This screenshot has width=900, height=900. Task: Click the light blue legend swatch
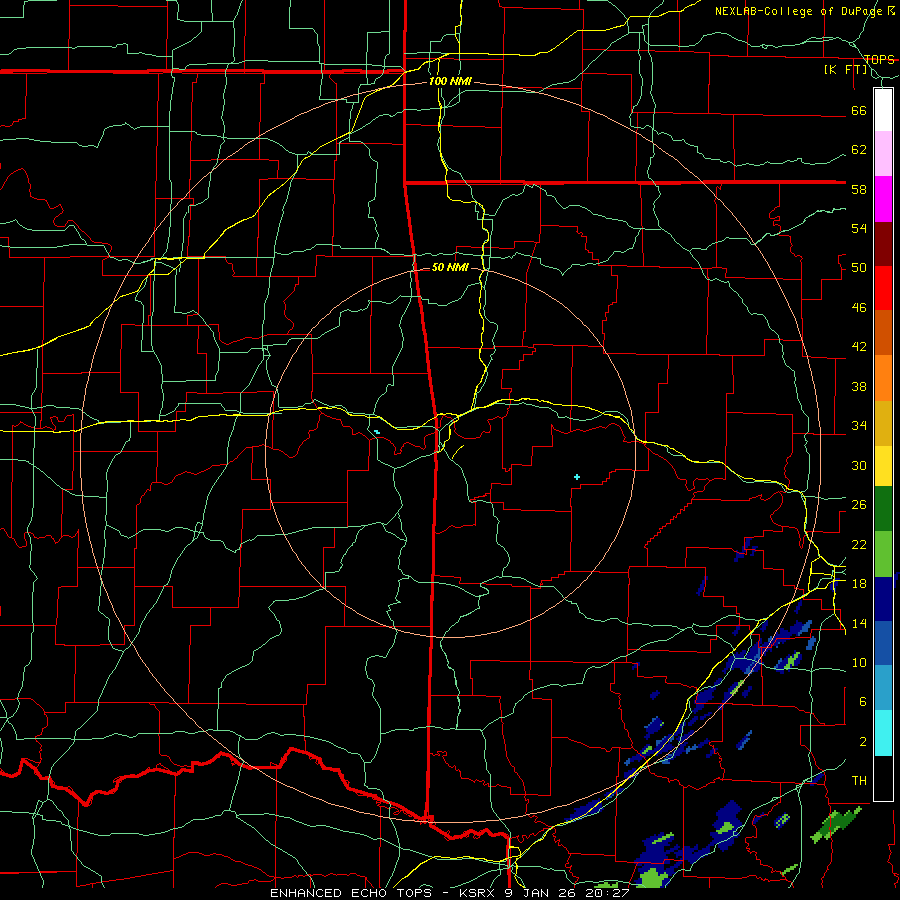pyautogui.click(x=883, y=688)
